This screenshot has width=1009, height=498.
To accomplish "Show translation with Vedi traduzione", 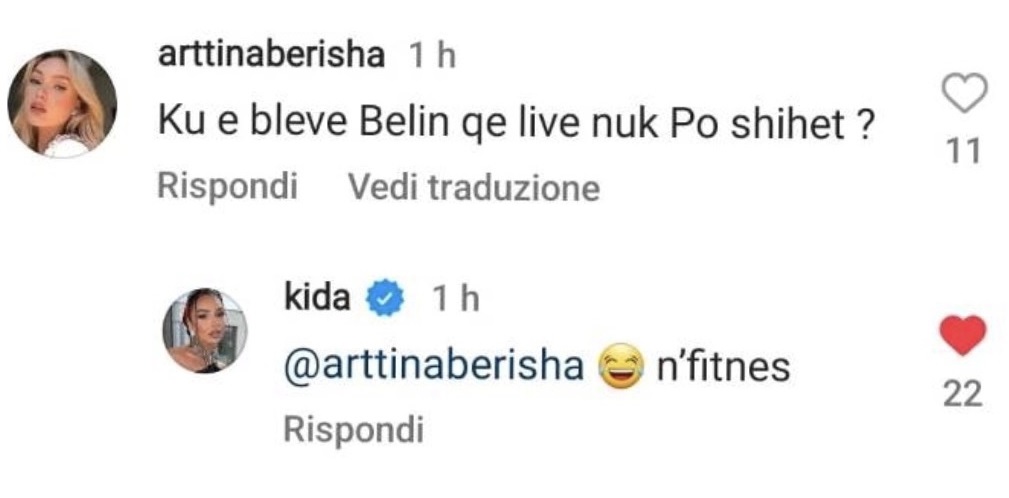I will [x=474, y=188].
